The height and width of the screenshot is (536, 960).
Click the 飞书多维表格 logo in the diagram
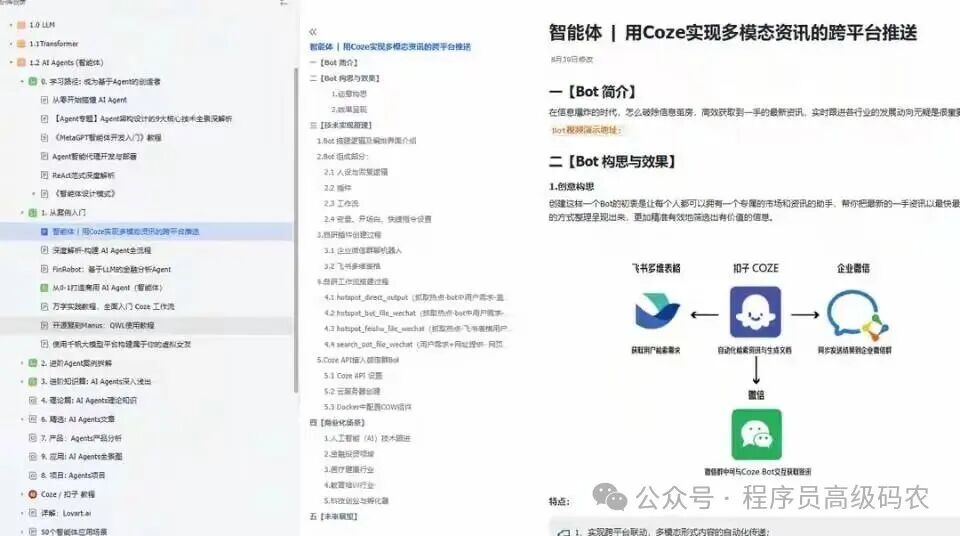tap(656, 311)
